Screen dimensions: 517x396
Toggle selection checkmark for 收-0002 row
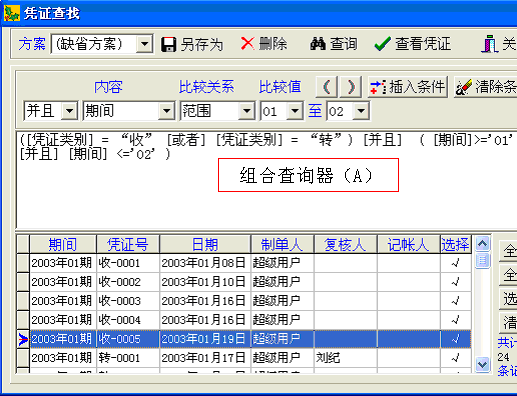(455, 282)
